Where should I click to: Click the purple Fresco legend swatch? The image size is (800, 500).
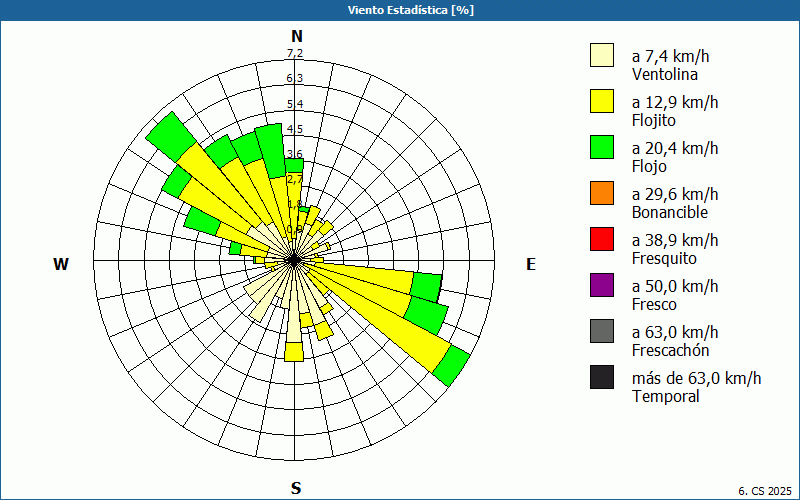tap(602, 285)
